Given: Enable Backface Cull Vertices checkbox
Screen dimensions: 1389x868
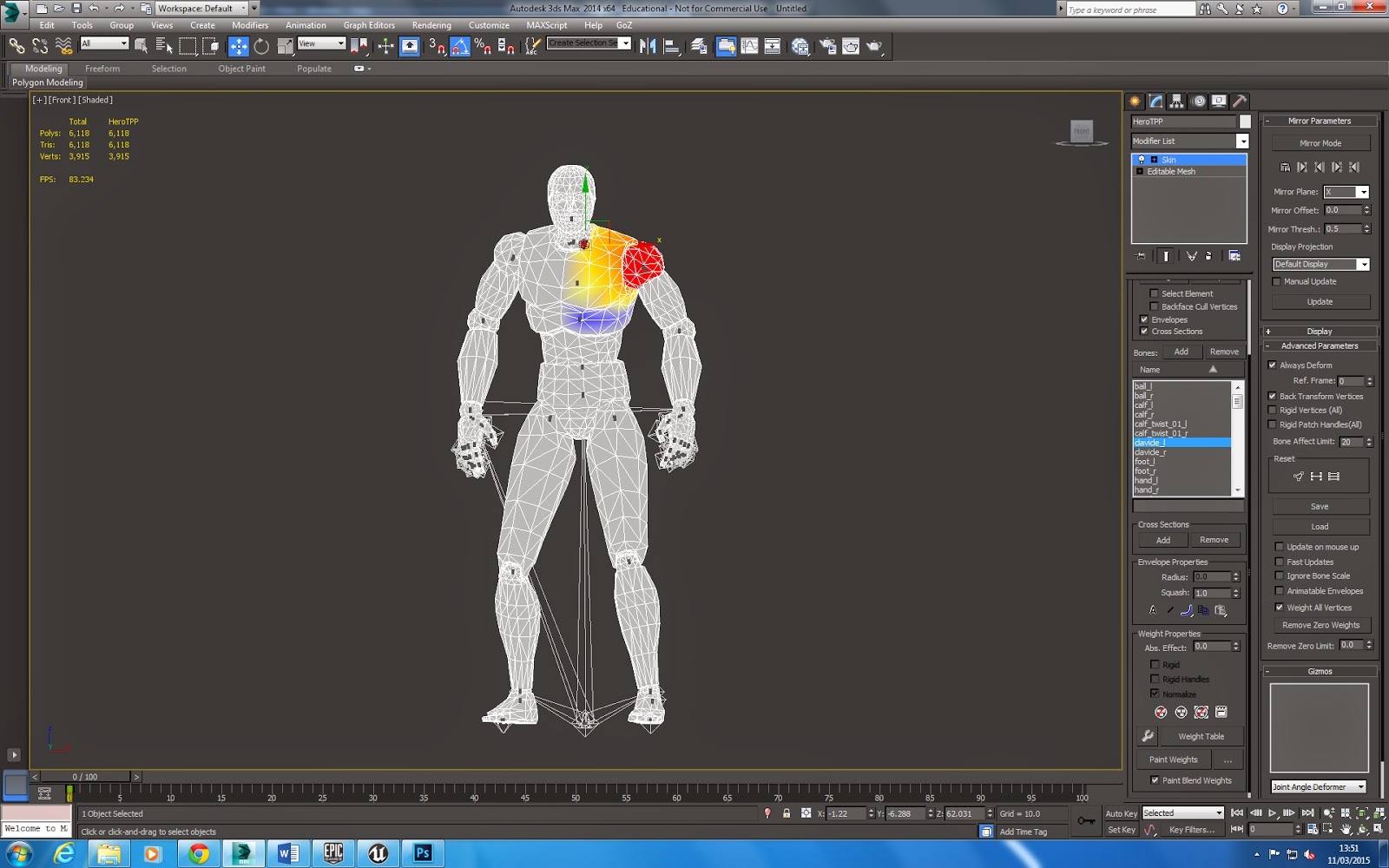Looking at the screenshot, I should [x=1154, y=306].
